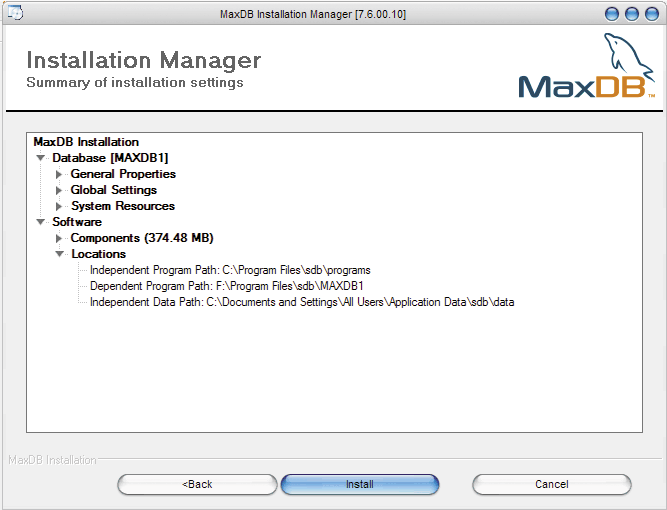This screenshot has width=667, height=510.
Task: Select the Database [MAXDB1] tree item
Action: pyautogui.click(x=110, y=158)
